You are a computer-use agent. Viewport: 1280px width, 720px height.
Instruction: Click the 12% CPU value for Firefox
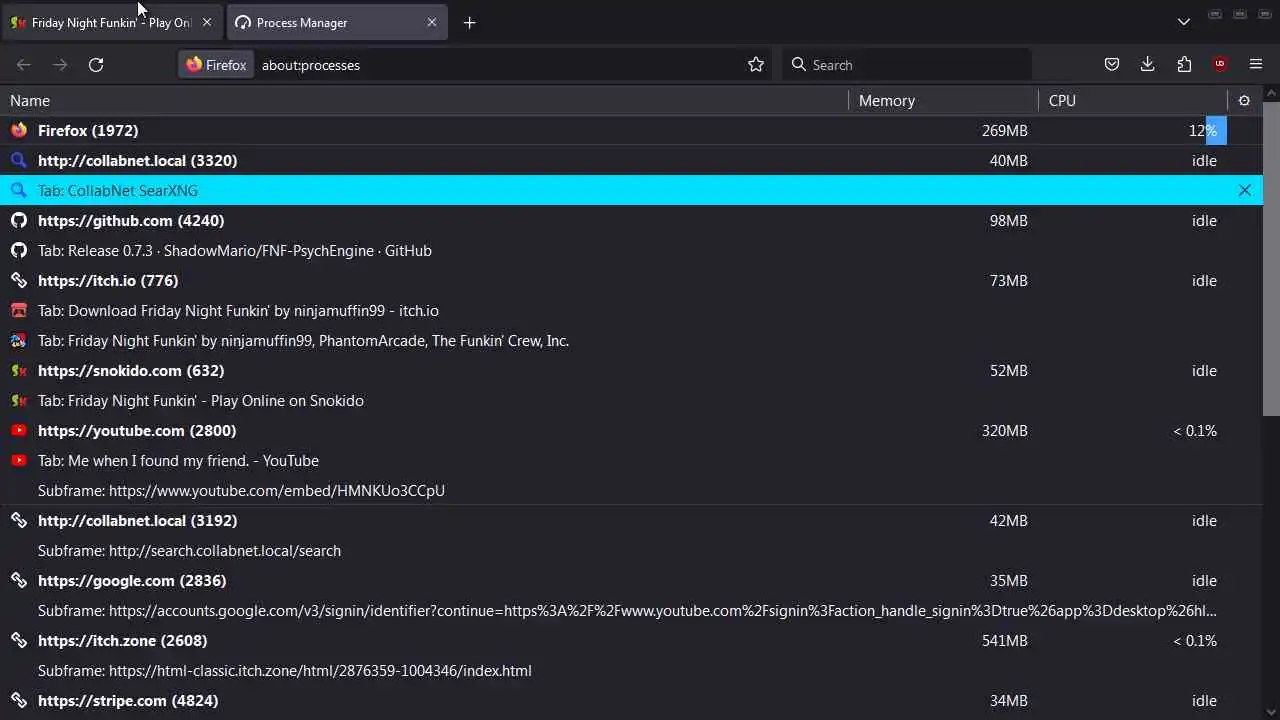(x=1202, y=130)
